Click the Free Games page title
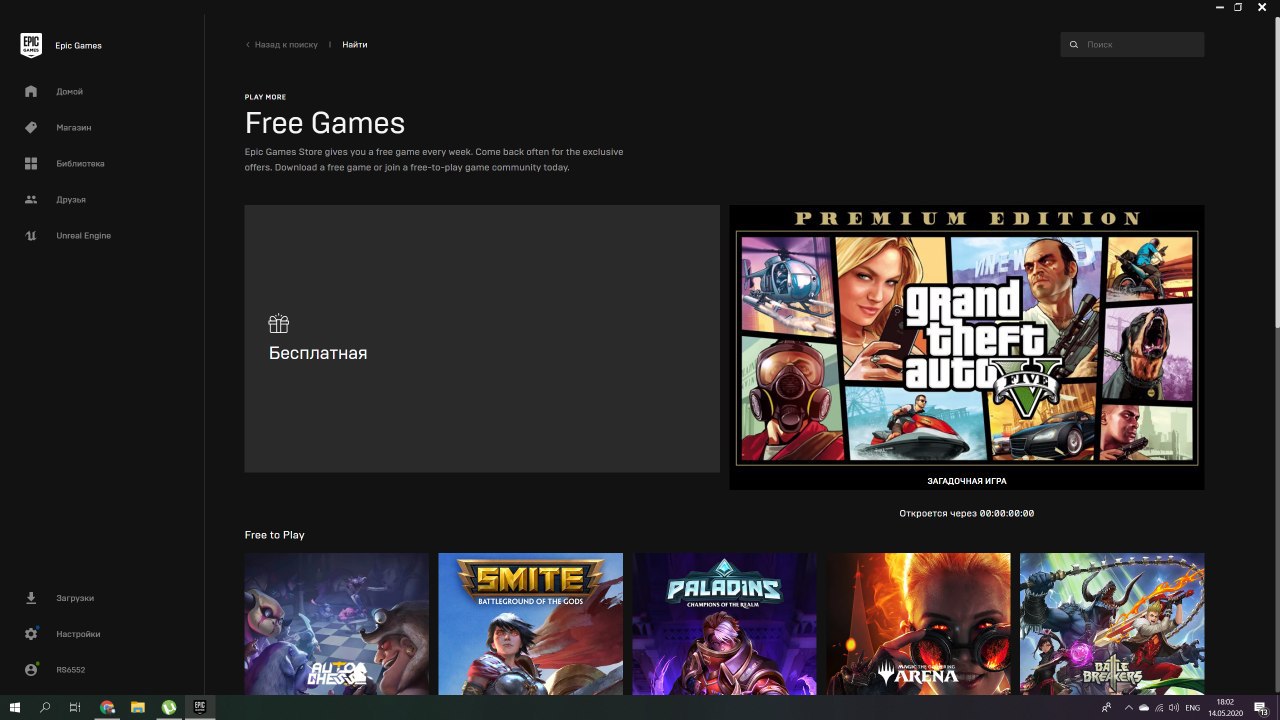 (325, 123)
